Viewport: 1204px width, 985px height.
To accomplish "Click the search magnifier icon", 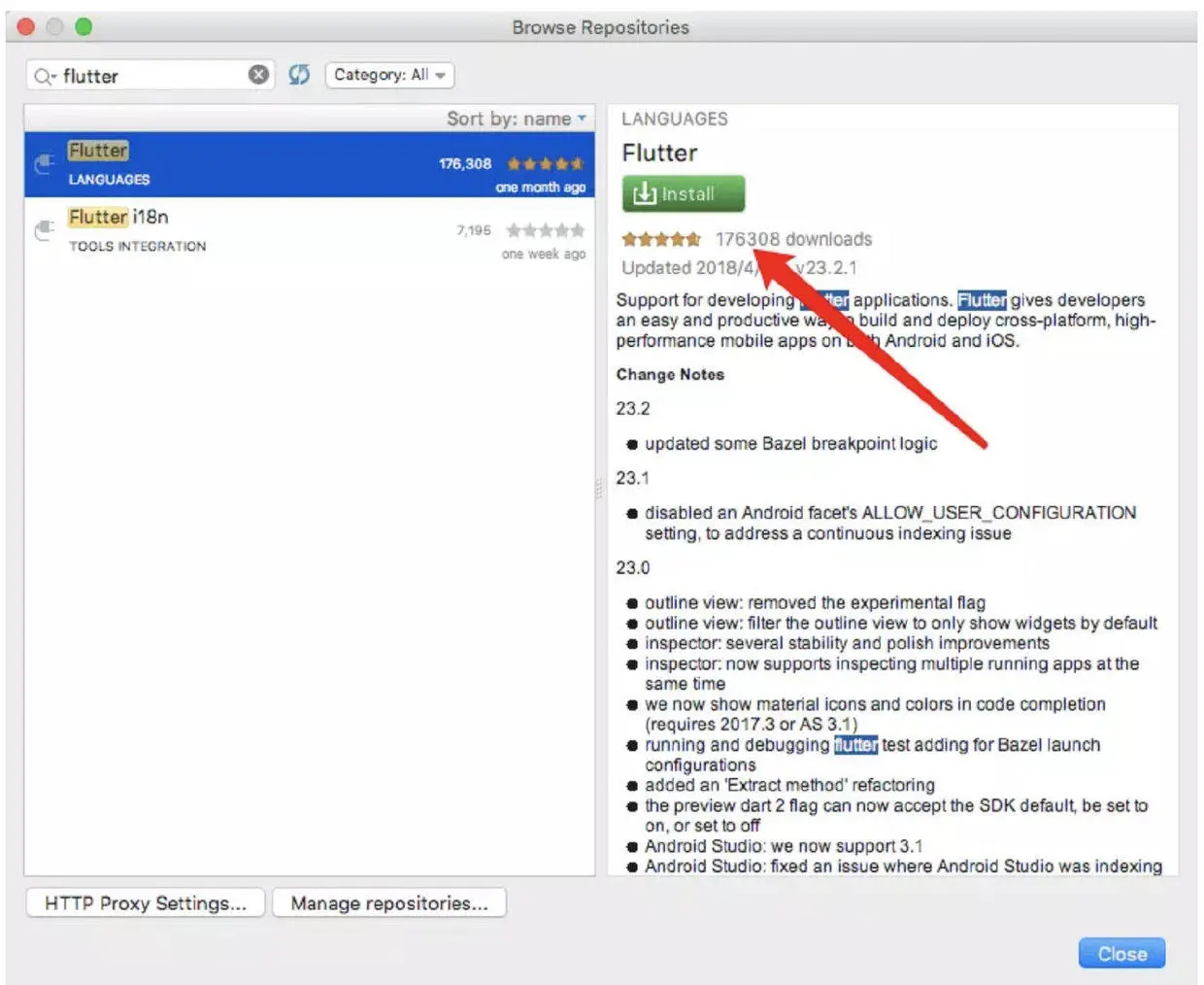I will [44, 76].
